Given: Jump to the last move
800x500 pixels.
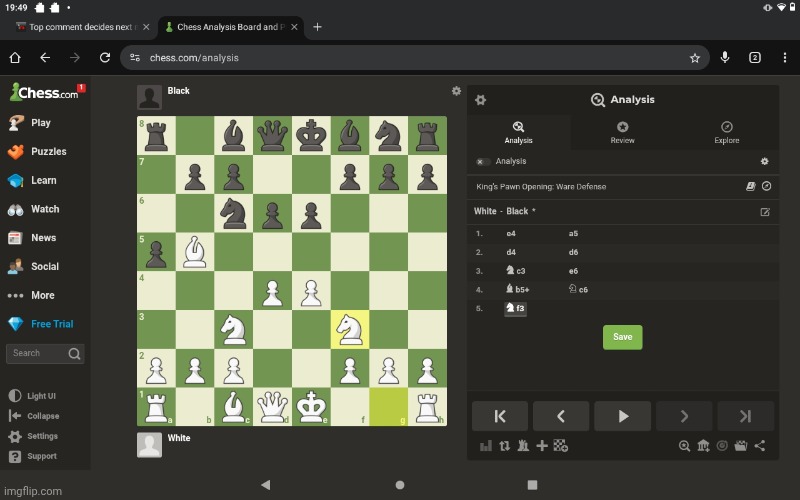Looking at the screenshot, I should [x=745, y=416].
